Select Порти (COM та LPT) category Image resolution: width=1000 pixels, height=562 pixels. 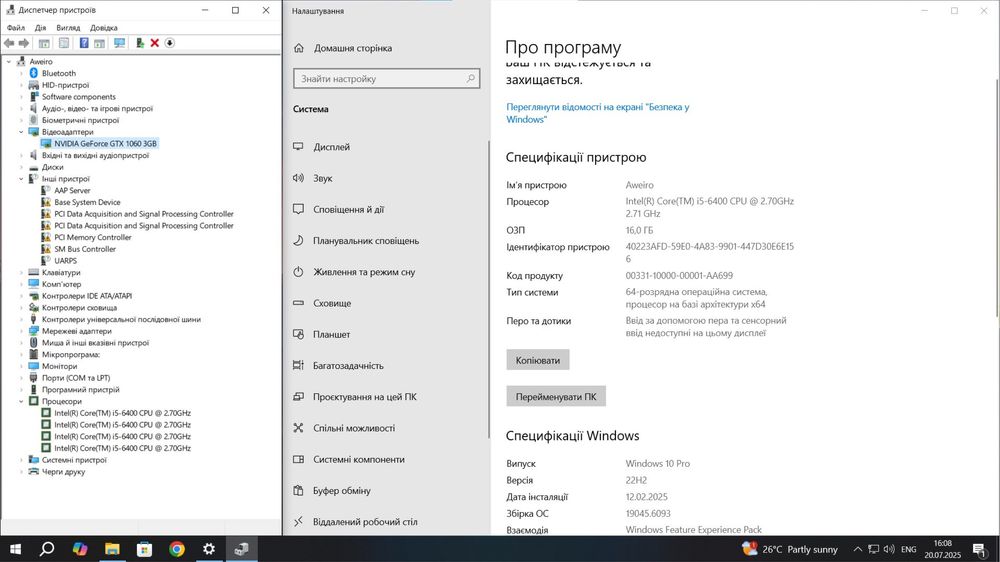click(75, 378)
